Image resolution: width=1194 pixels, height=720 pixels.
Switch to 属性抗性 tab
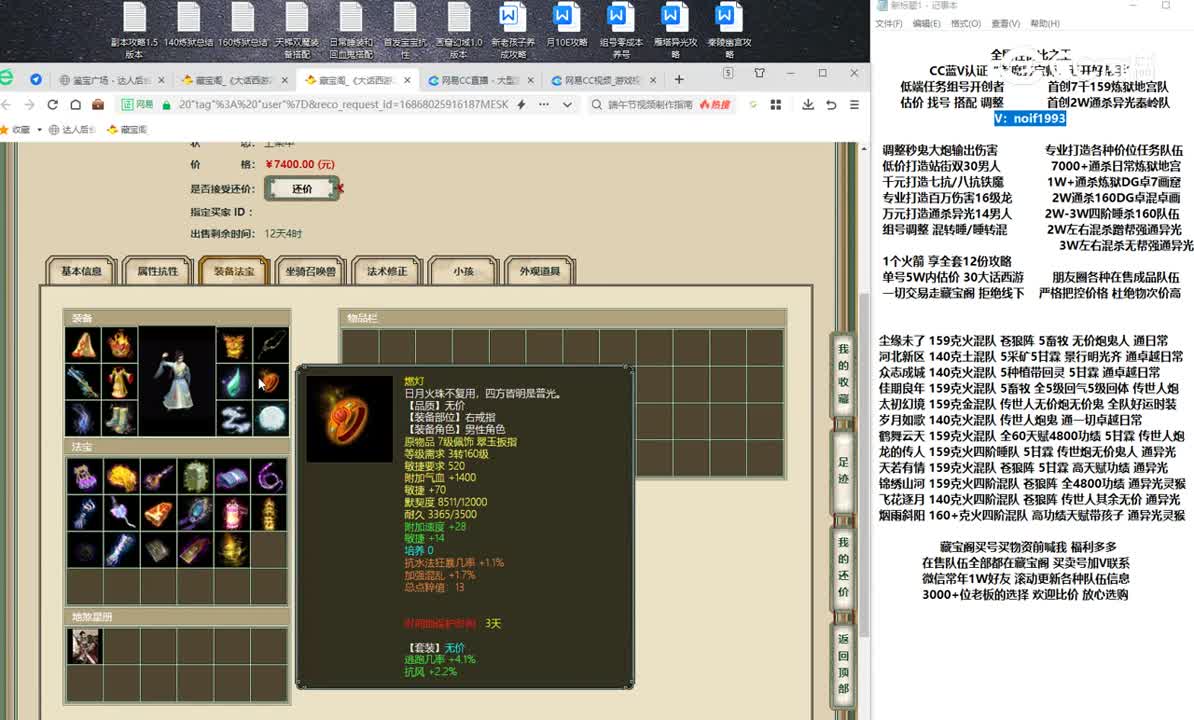tap(157, 271)
